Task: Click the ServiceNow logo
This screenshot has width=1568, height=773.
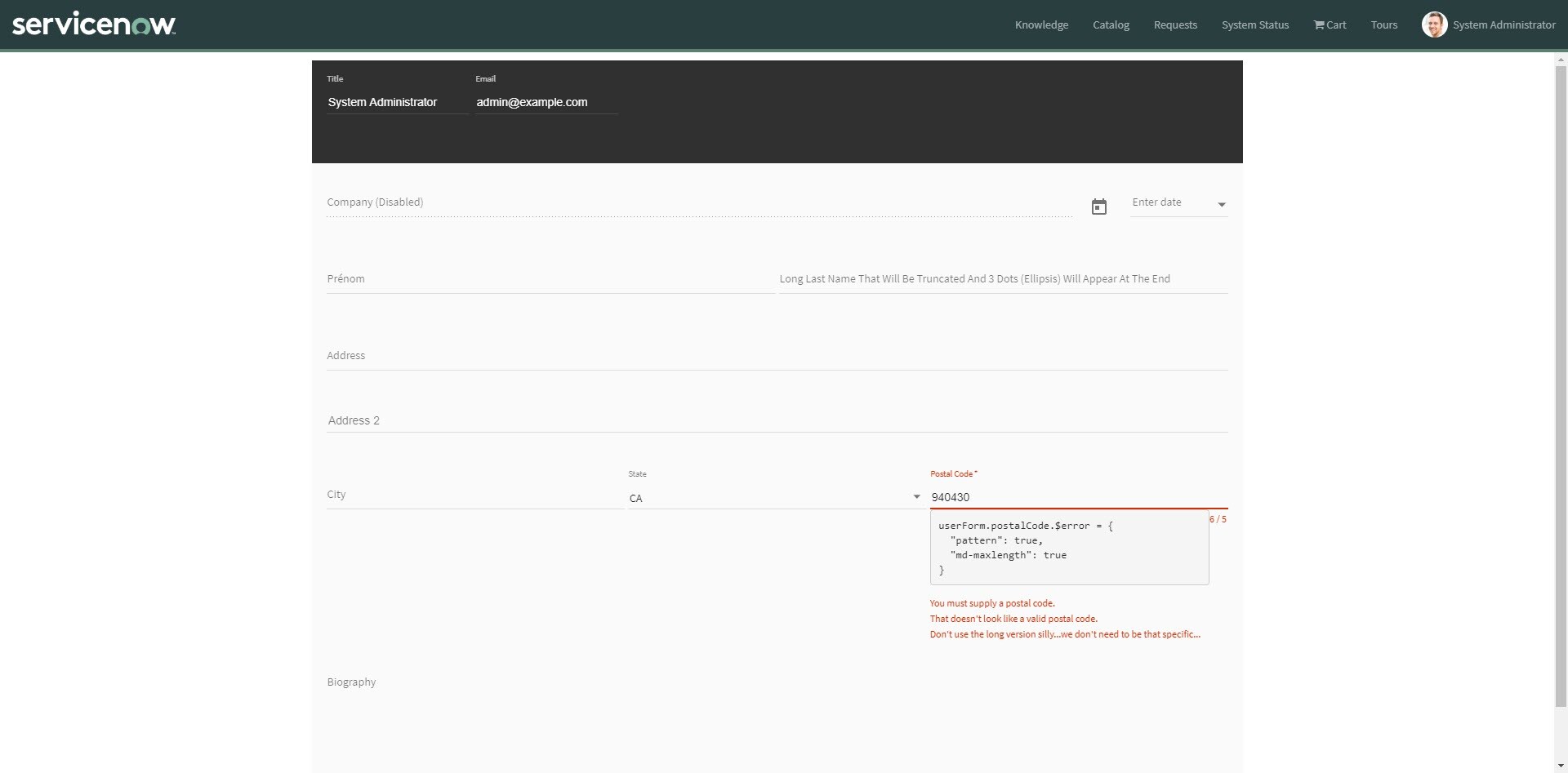Action: pos(94,24)
